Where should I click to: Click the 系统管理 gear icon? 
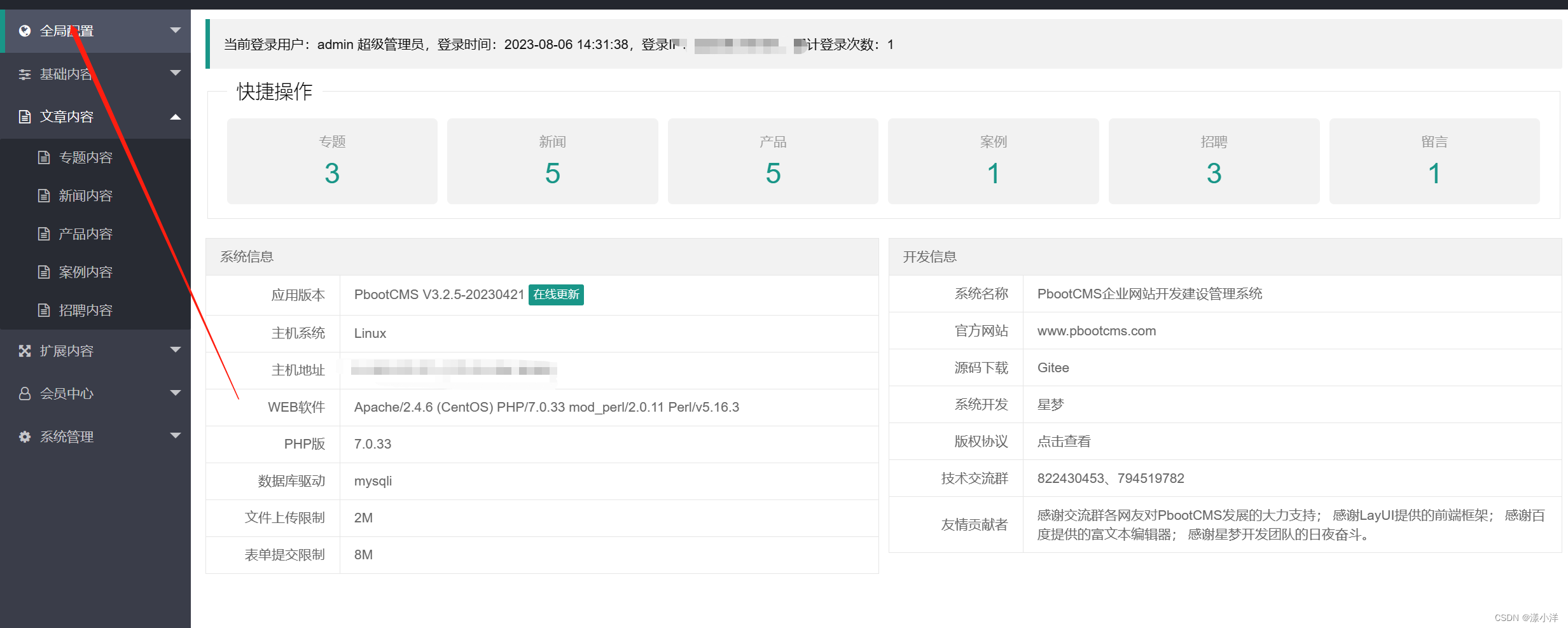click(24, 436)
